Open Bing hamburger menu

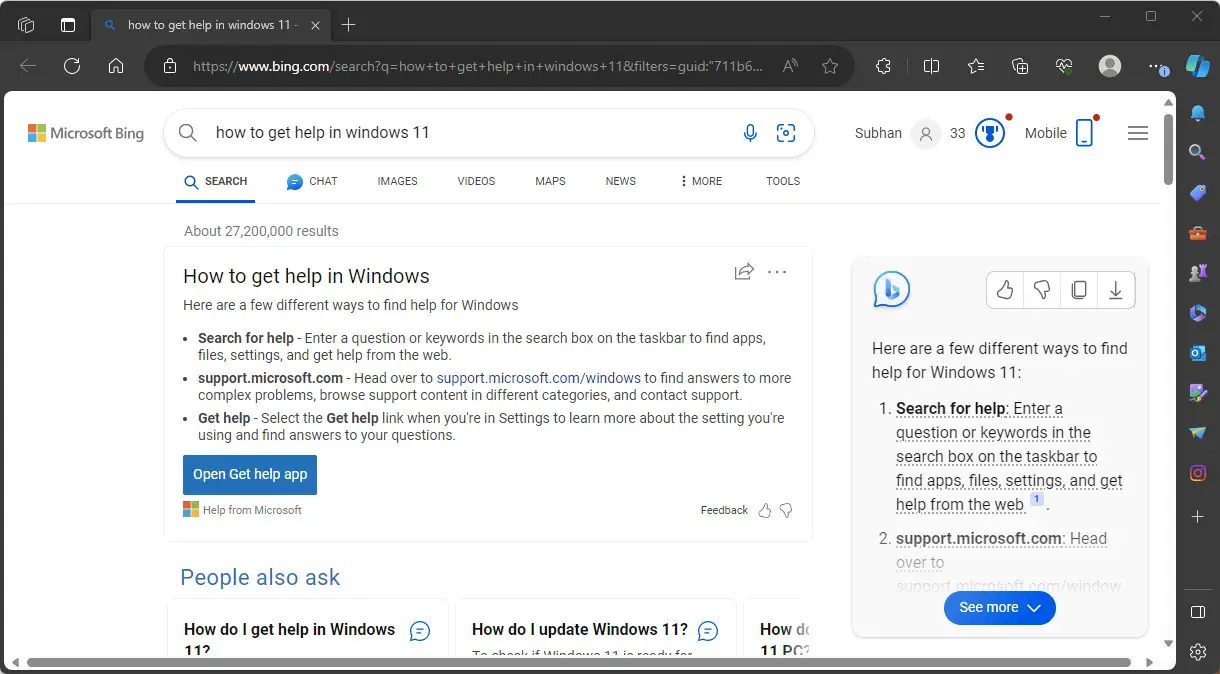tap(1138, 133)
